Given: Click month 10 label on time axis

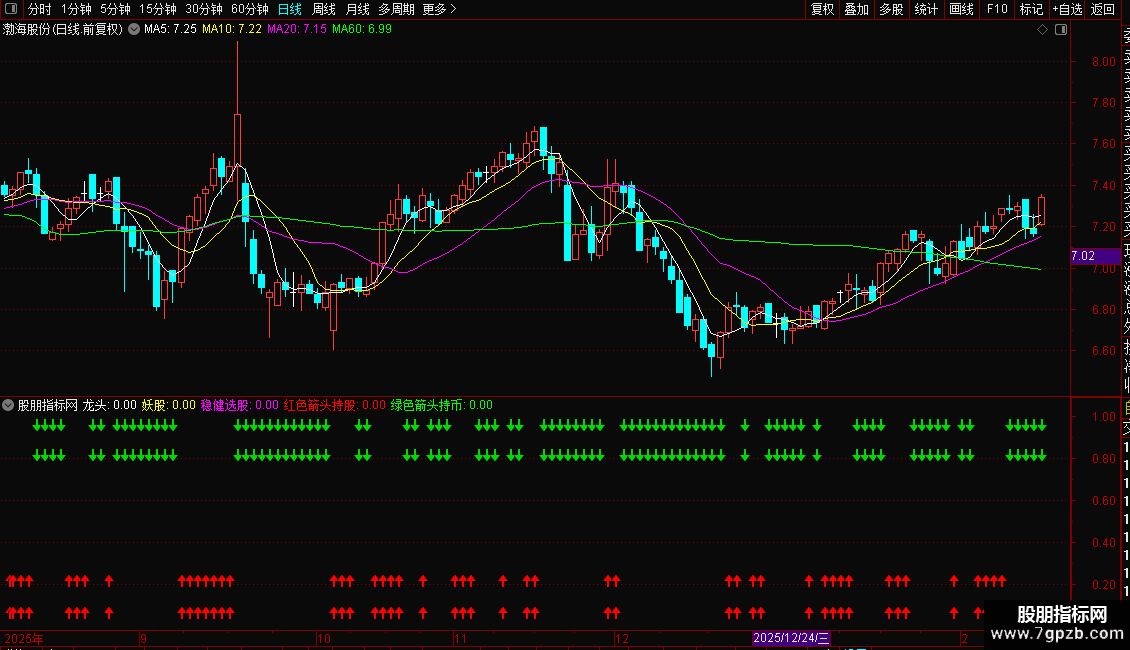Looking at the screenshot, I should [324, 638].
